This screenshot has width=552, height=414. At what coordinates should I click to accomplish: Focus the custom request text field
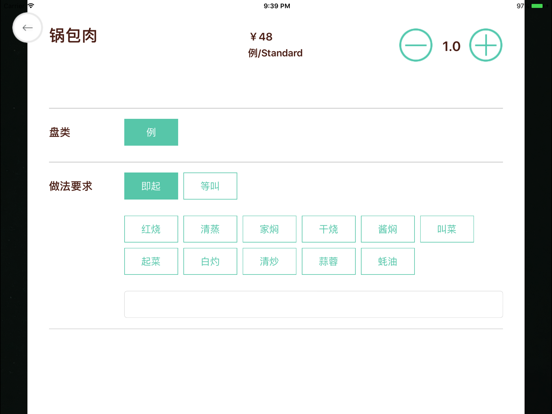pos(313,305)
